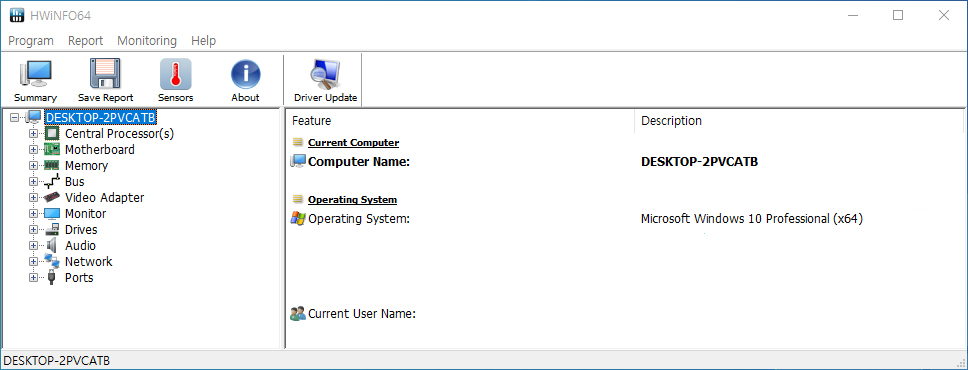The image size is (968, 370).
Task: Maximize the HWiNFO64 window
Action: click(x=898, y=15)
